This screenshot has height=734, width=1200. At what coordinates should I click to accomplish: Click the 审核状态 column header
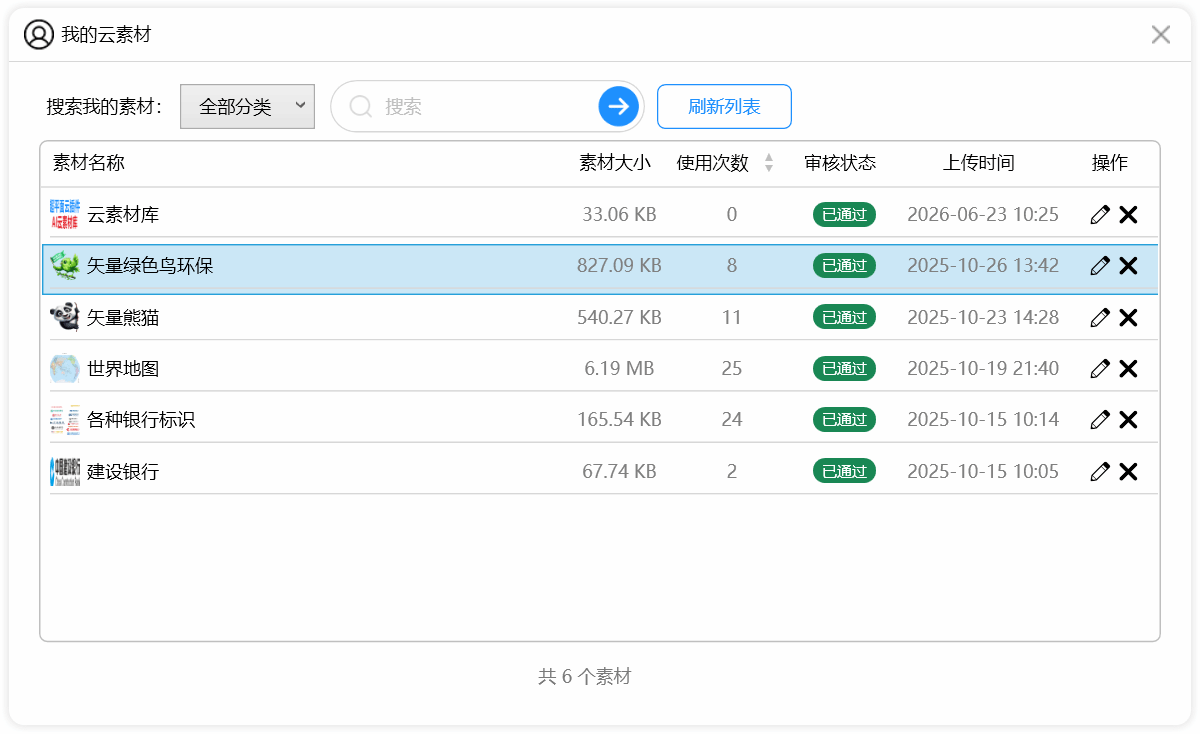(840, 163)
